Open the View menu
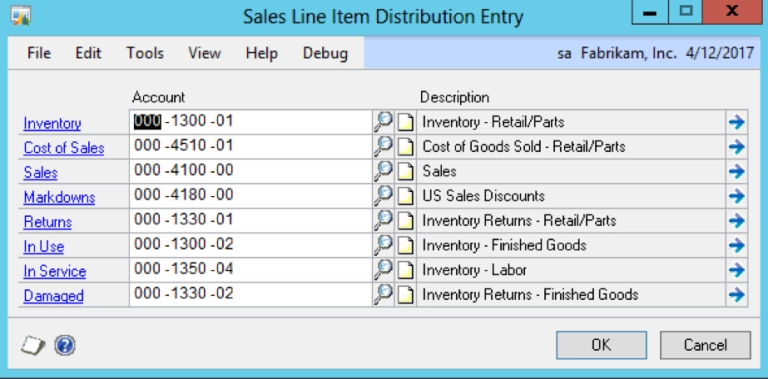 (x=204, y=53)
